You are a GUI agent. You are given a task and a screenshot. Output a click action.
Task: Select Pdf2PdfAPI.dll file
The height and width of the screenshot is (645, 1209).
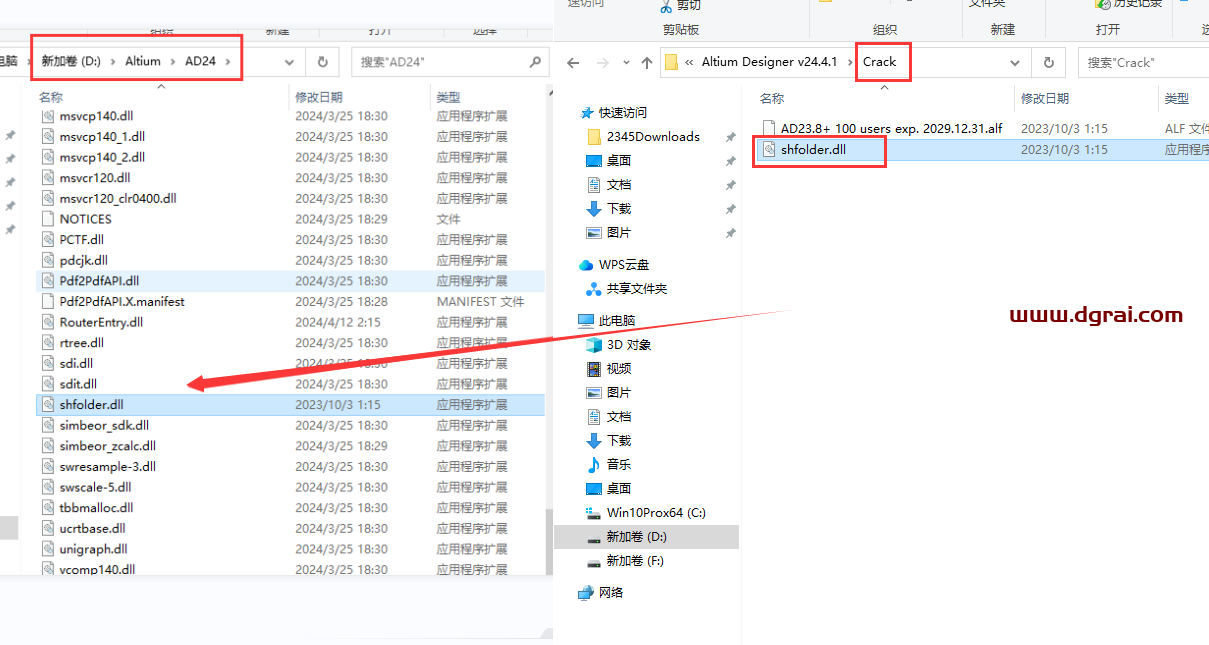pyautogui.click(x=99, y=280)
